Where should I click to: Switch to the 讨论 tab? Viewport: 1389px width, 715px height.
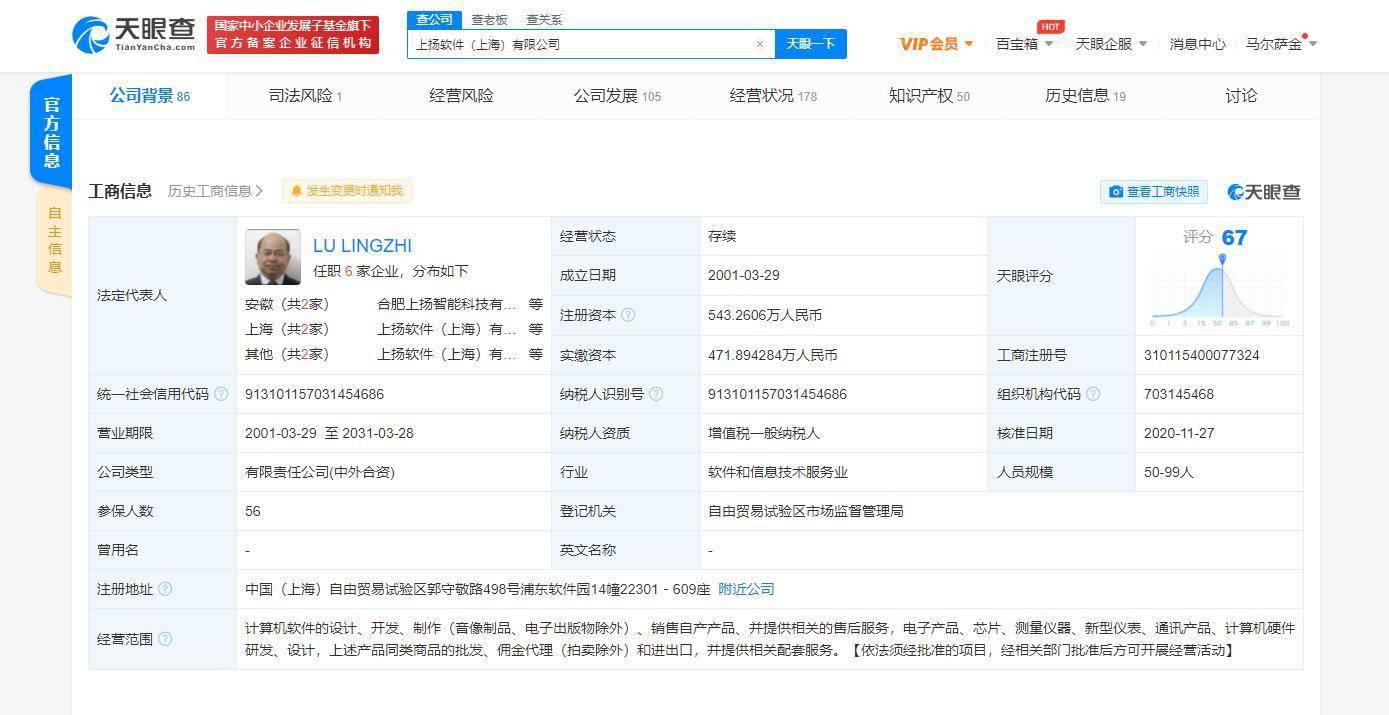[x=1241, y=96]
